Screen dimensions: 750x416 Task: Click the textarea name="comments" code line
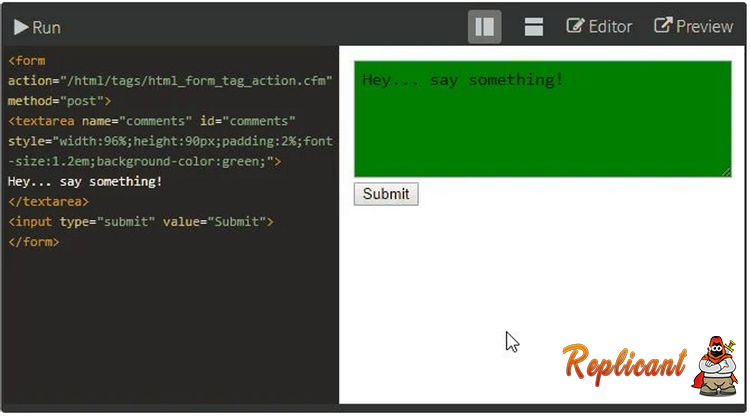[x=152, y=121]
